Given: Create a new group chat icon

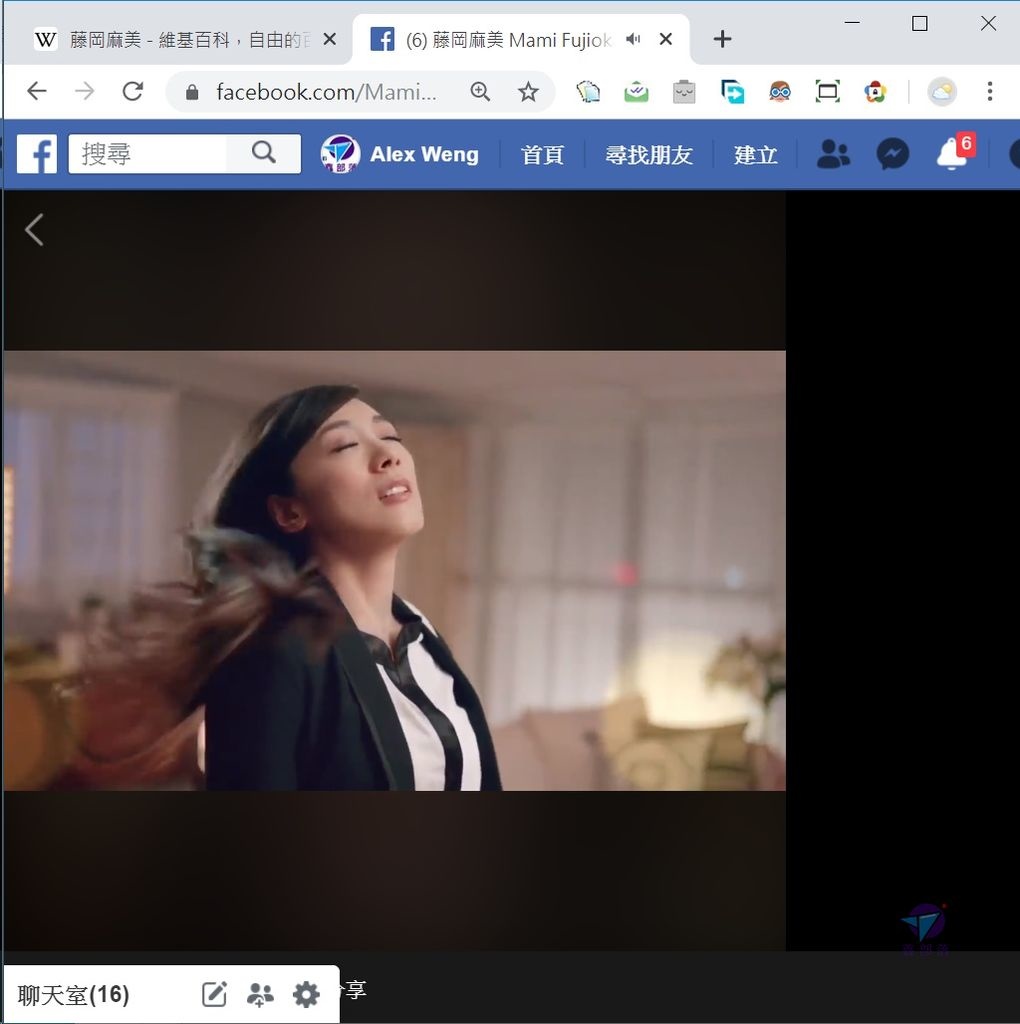Looking at the screenshot, I should pyautogui.click(x=260, y=994).
